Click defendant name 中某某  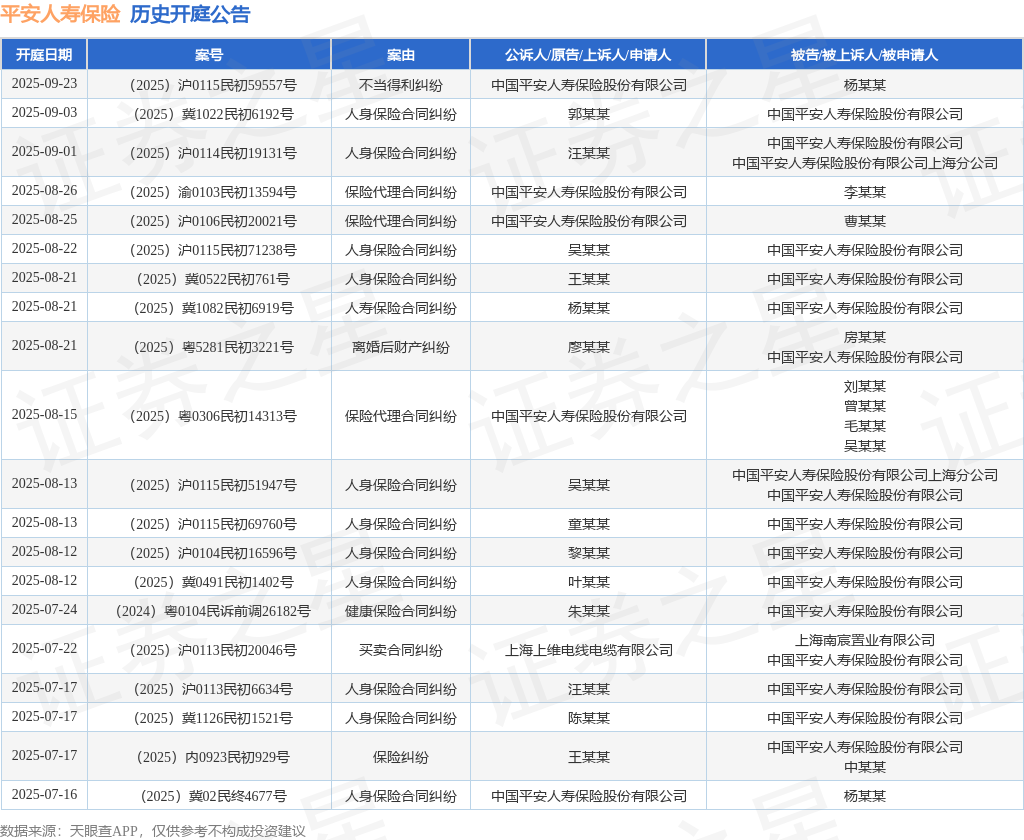click(865, 767)
